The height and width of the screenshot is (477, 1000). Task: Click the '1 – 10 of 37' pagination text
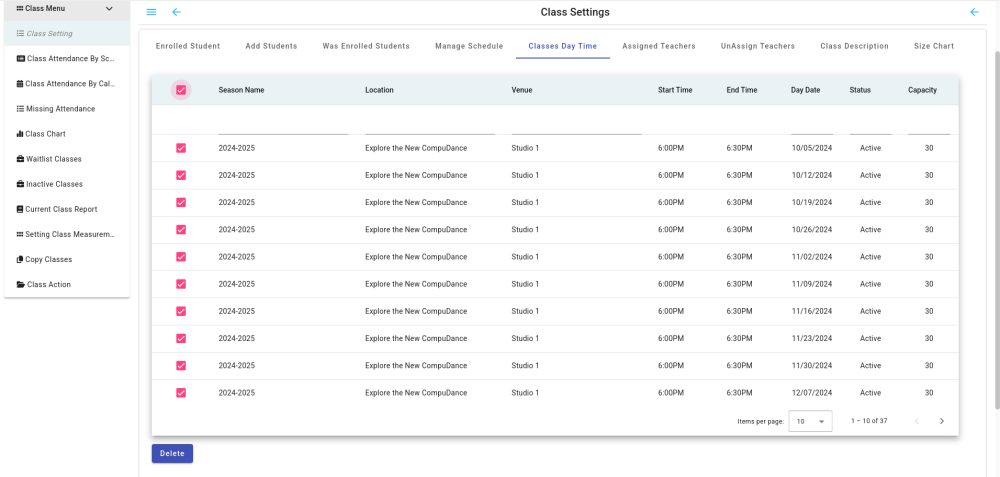click(x=869, y=421)
